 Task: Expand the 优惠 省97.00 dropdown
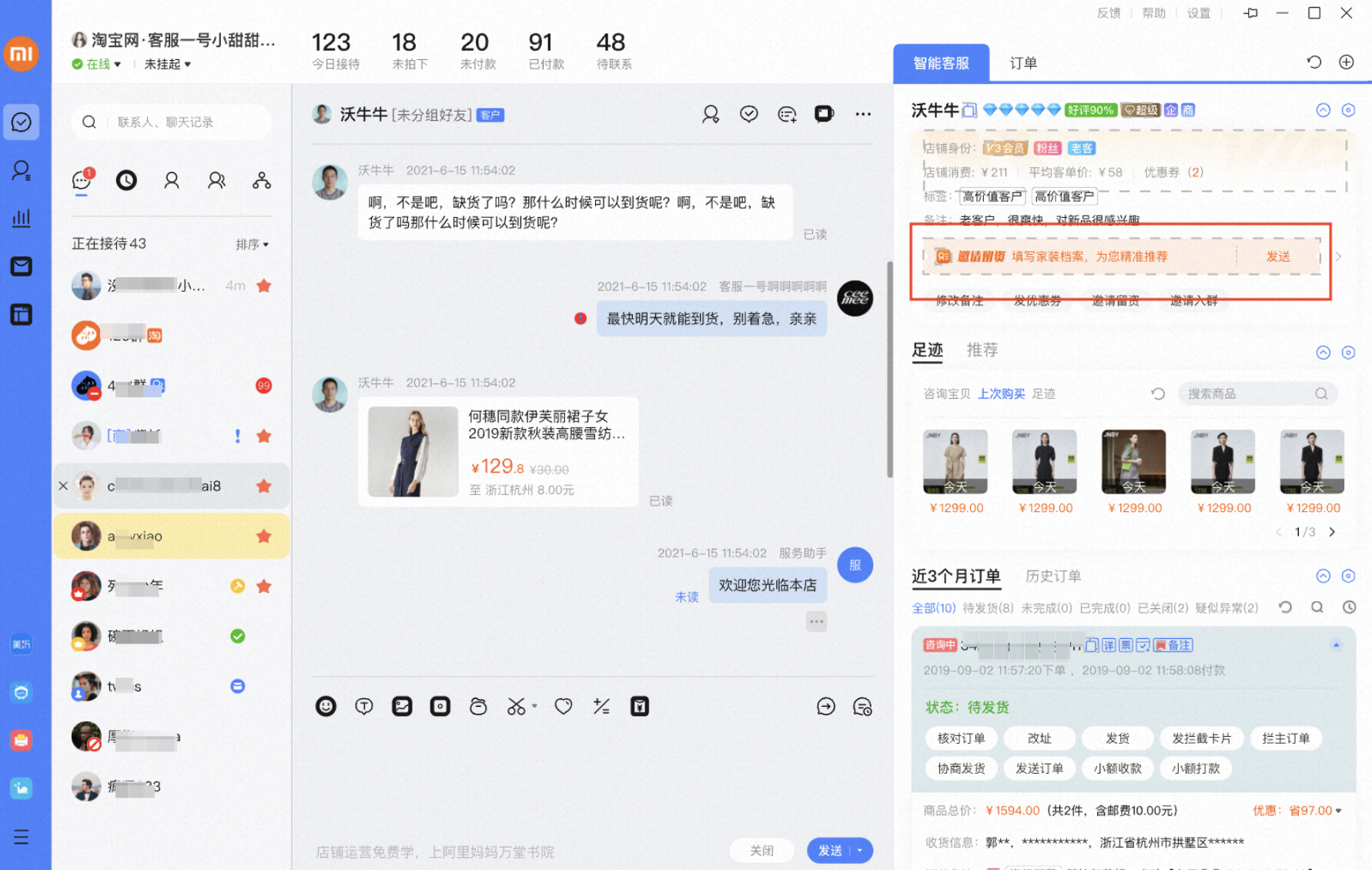click(1297, 810)
